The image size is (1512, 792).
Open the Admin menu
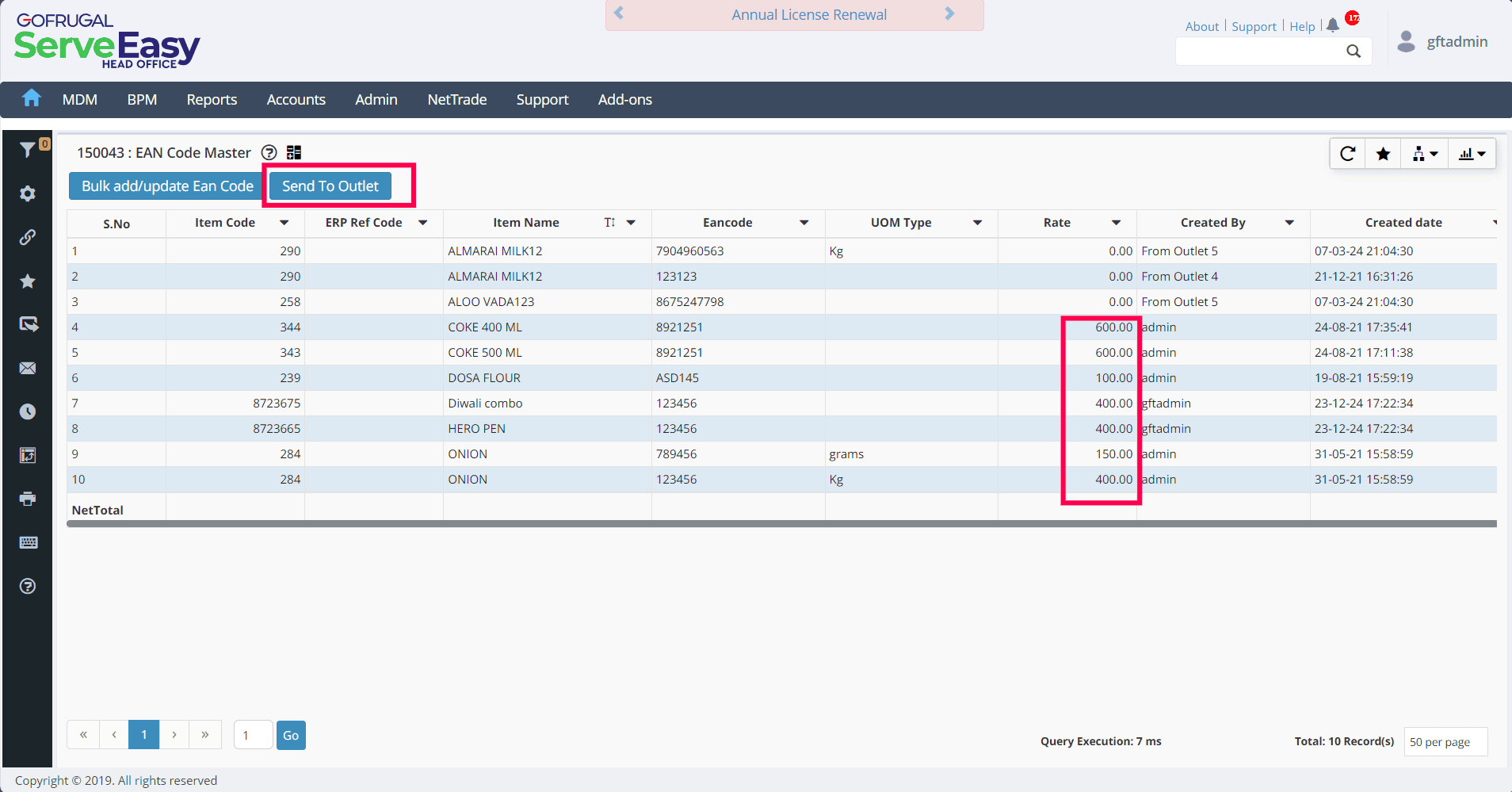[x=376, y=100]
